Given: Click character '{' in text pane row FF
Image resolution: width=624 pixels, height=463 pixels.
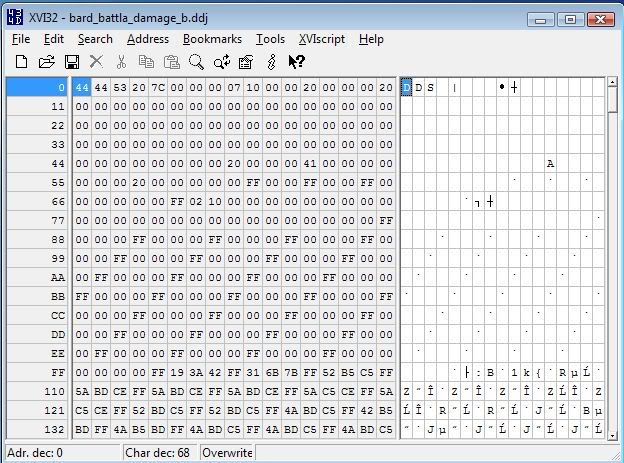Looking at the screenshot, I should (538, 372).
